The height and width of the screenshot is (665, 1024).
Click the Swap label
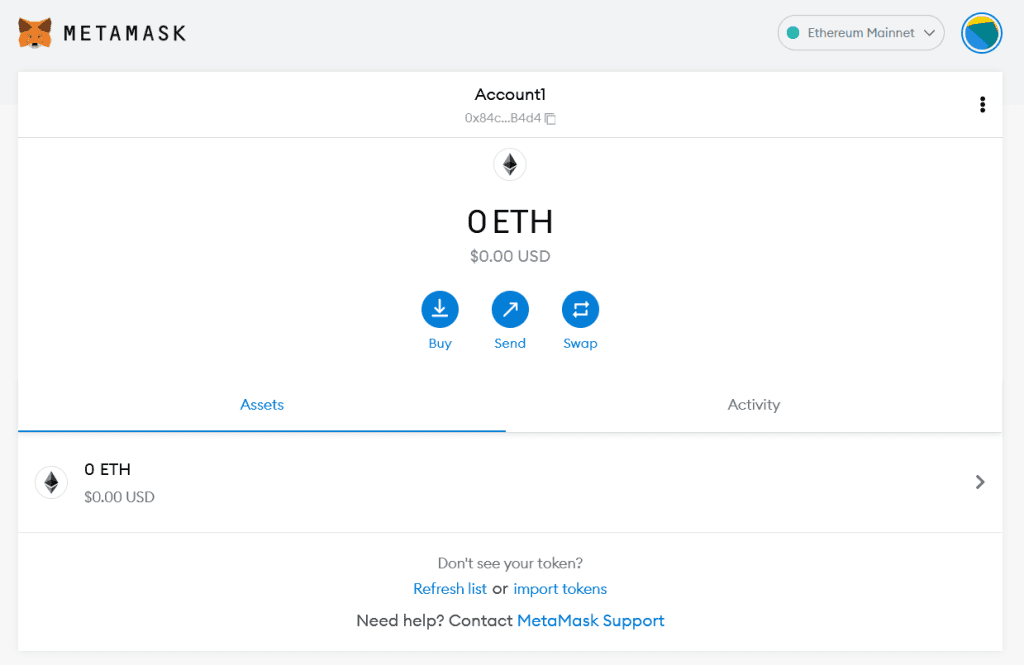pos(581,343)
